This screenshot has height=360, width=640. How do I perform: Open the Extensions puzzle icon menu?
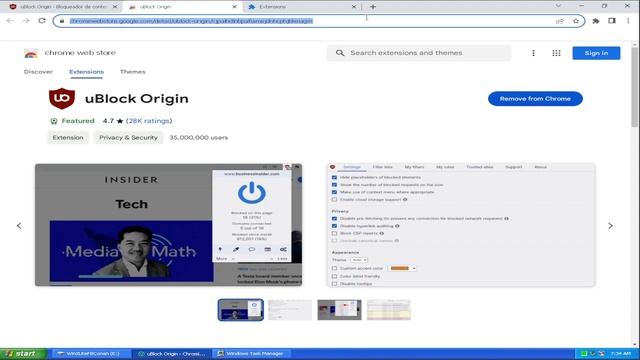596,21
